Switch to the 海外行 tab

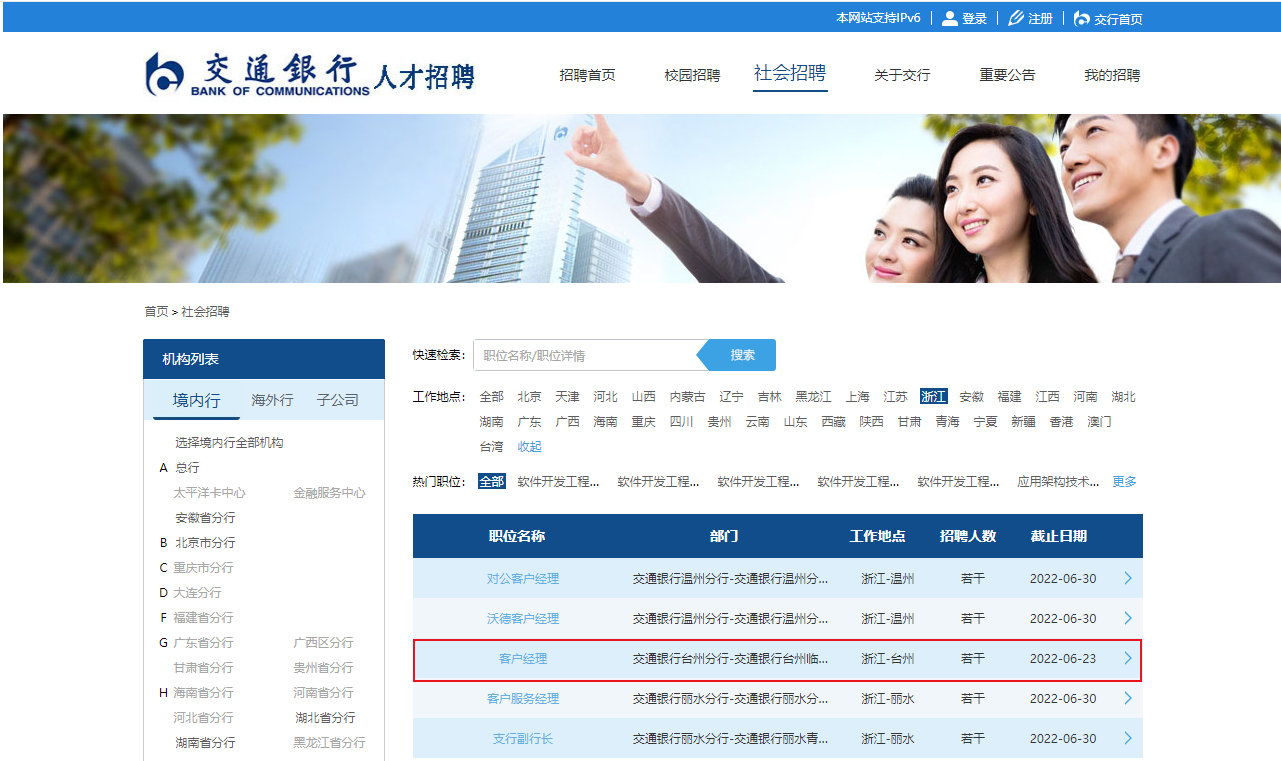[x=272, y=400]
